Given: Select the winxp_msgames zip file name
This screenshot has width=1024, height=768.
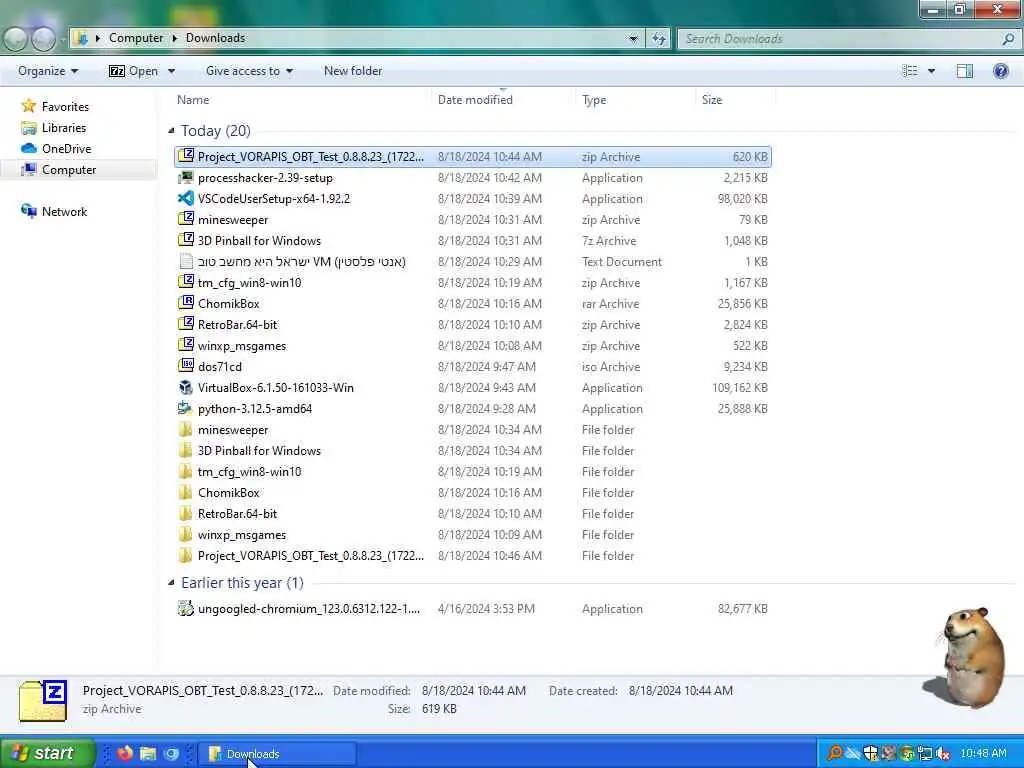Looking at the screenshot, I should [x=242, y=345].
